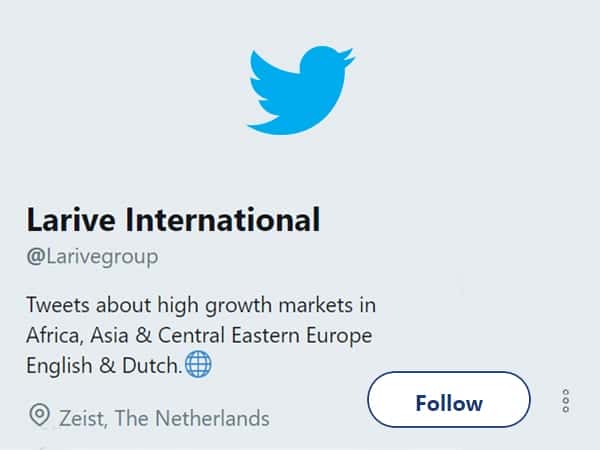The width and height of the screenshot is (600, 450).
Task: Click the word International in the profile name
Action: tap(223, 219)
